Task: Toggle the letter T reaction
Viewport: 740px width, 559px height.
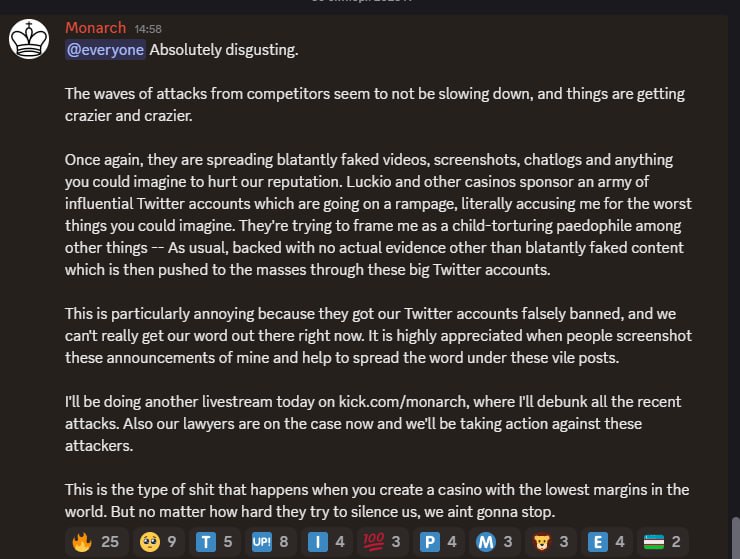Action: tap(216, 542)
